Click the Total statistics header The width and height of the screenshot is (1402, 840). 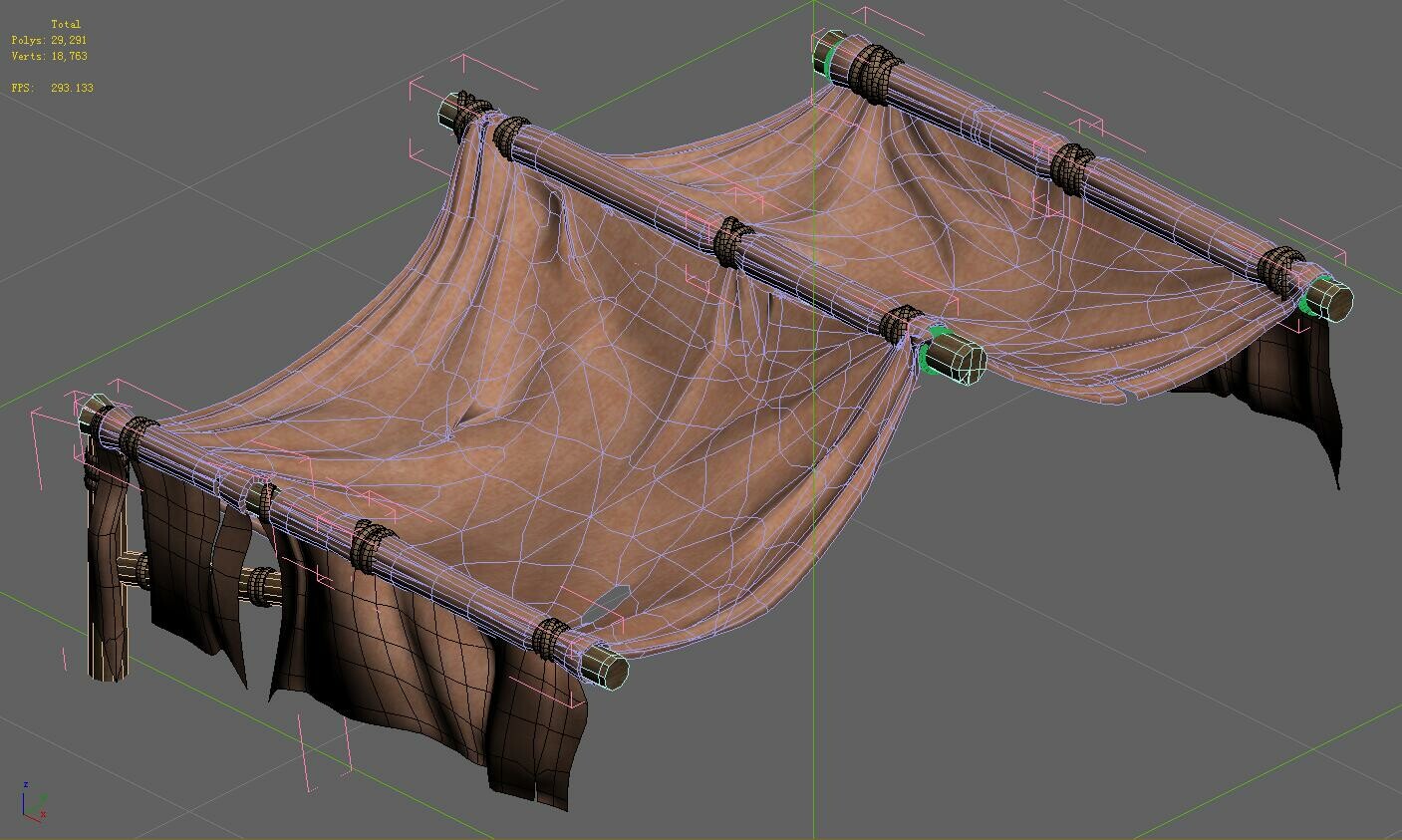[67, 23]
